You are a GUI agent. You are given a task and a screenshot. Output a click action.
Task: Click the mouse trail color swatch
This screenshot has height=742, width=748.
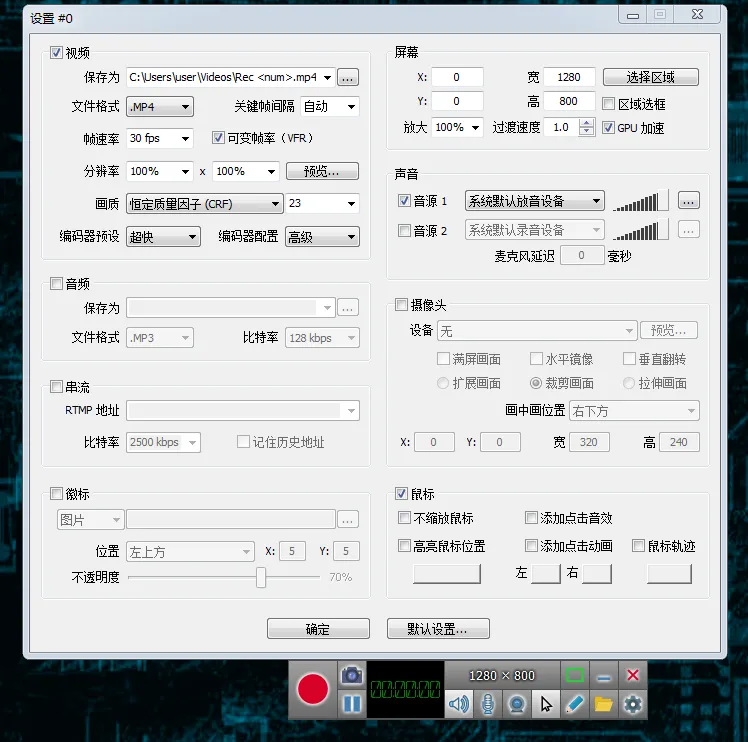click(x=669, y=573)
